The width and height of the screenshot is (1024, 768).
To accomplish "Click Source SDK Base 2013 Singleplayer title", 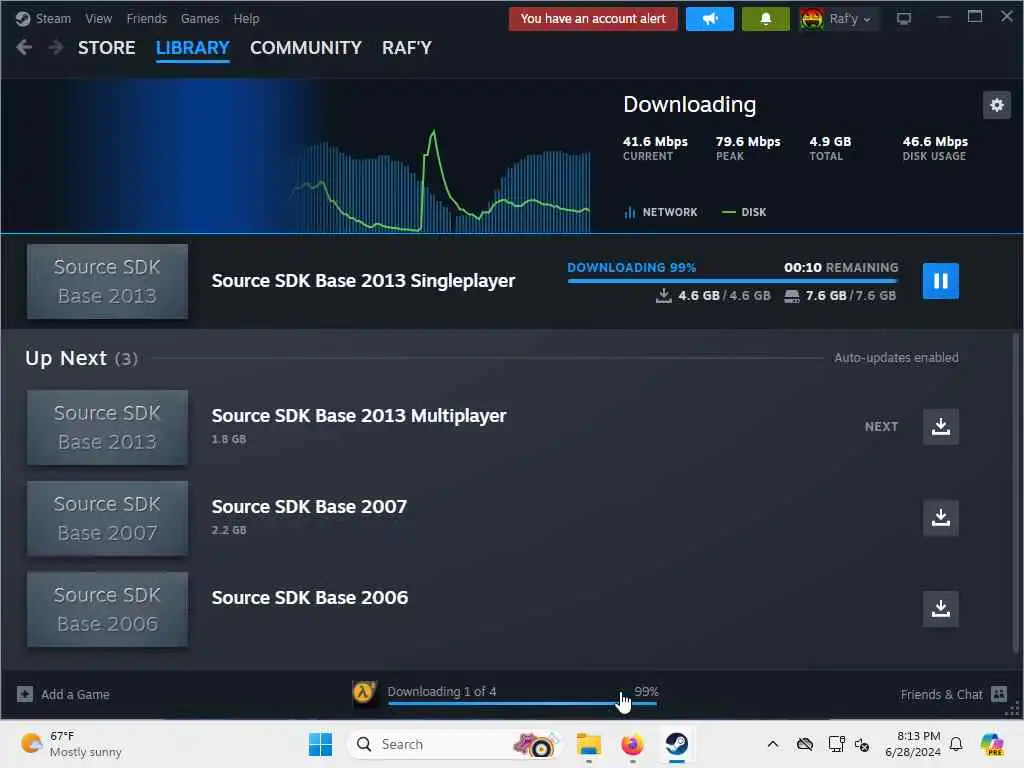I will [363, 280].
